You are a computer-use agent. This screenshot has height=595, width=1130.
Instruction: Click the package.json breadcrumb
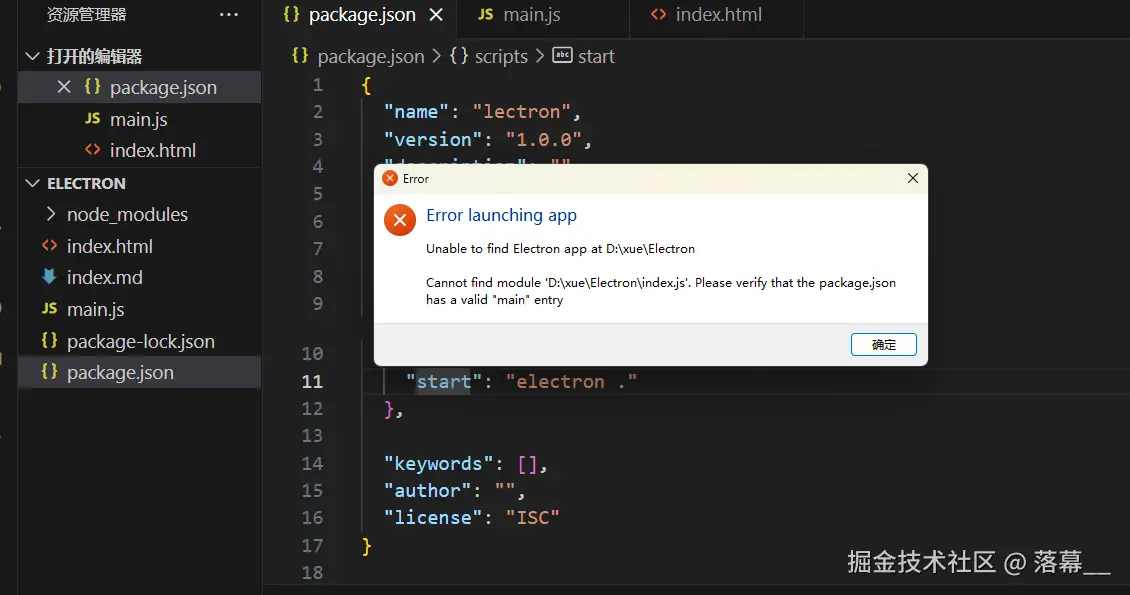(370, 56)
